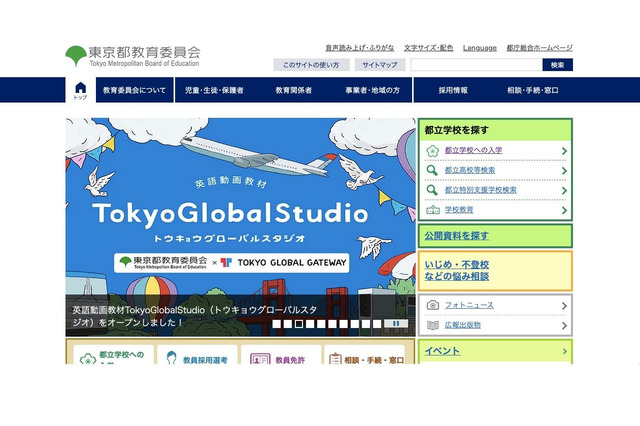Click the license card icon beside 教員免許
This screenshot has height=426, width=640.
(x=260, y=359)
